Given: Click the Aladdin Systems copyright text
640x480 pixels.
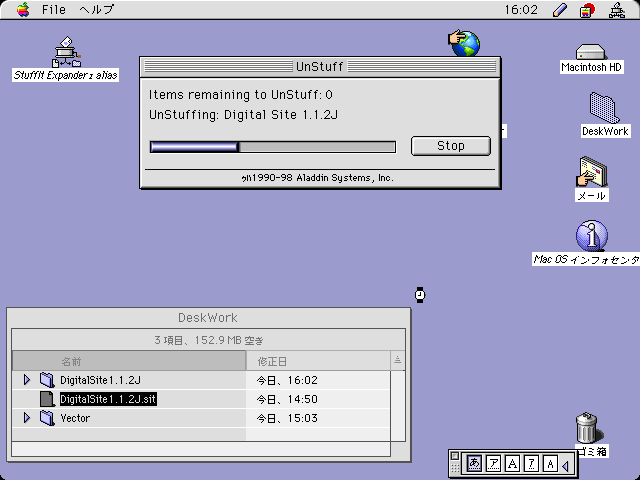Looking at the screenshot, I should 318,178.
